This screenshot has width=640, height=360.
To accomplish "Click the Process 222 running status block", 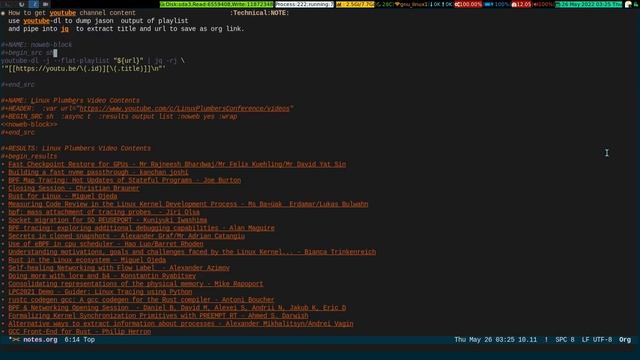I will (304, 4).
